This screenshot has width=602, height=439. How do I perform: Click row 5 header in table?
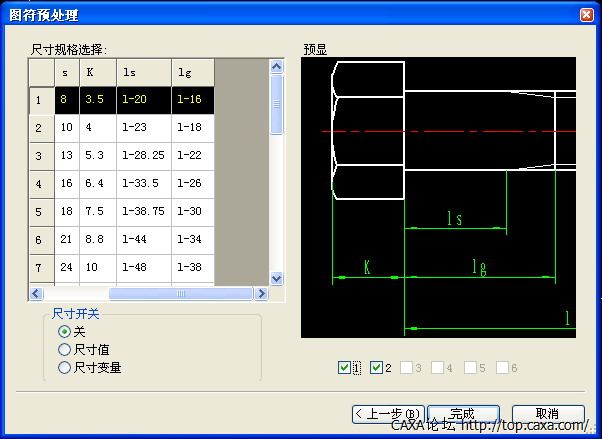pyautogui.click(x=40, y=212)
